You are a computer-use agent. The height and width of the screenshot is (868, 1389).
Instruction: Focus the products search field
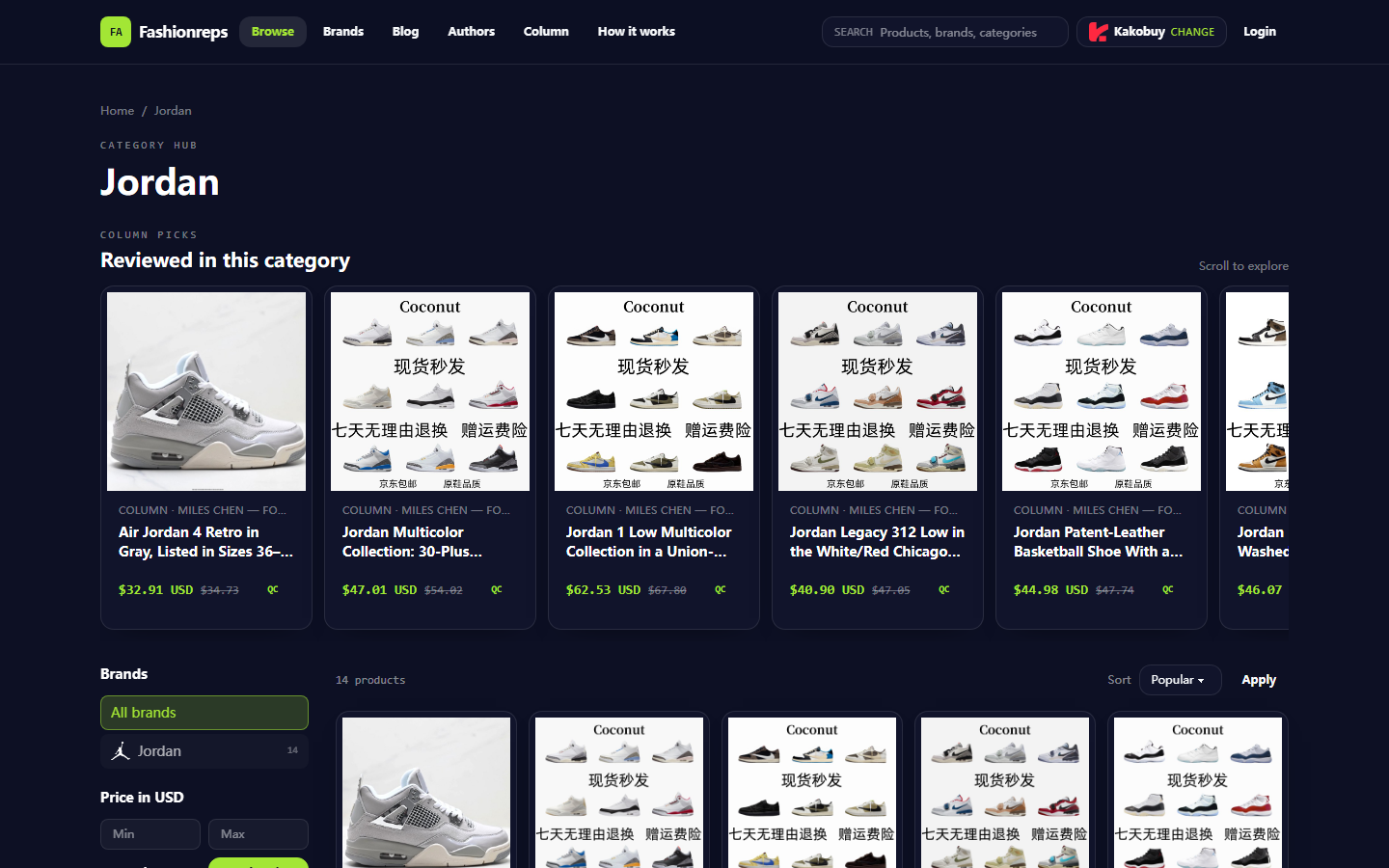[x=945, y=32]
